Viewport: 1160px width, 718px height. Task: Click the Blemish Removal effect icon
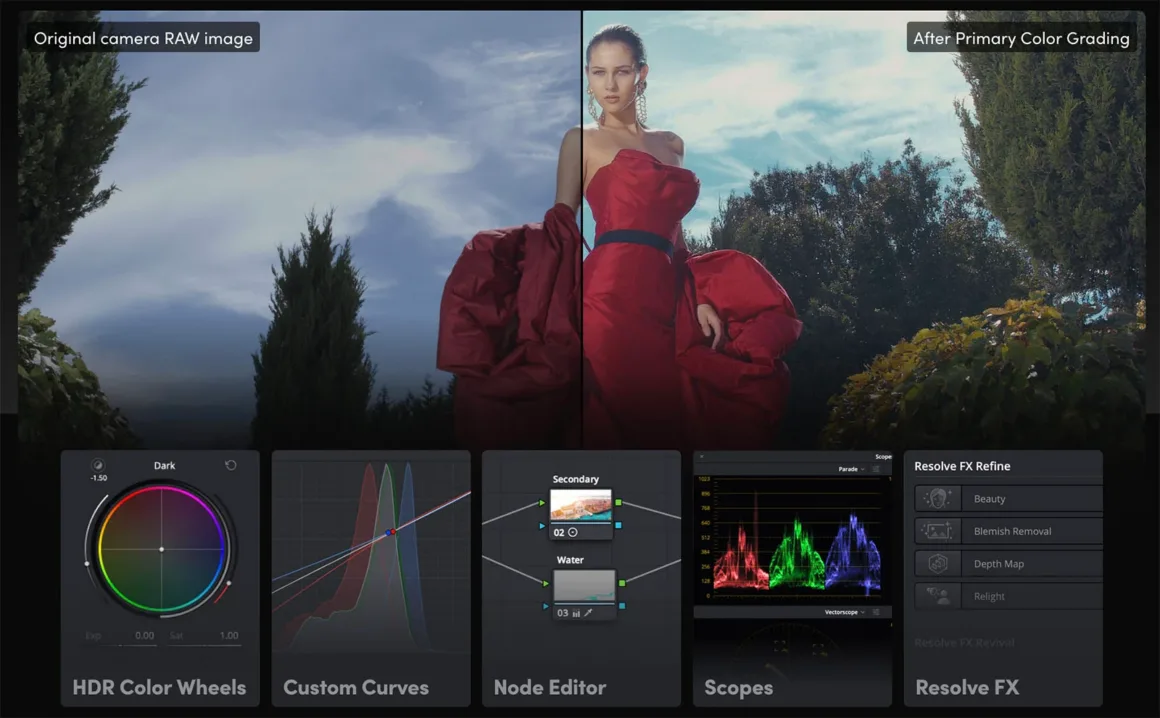938,531
